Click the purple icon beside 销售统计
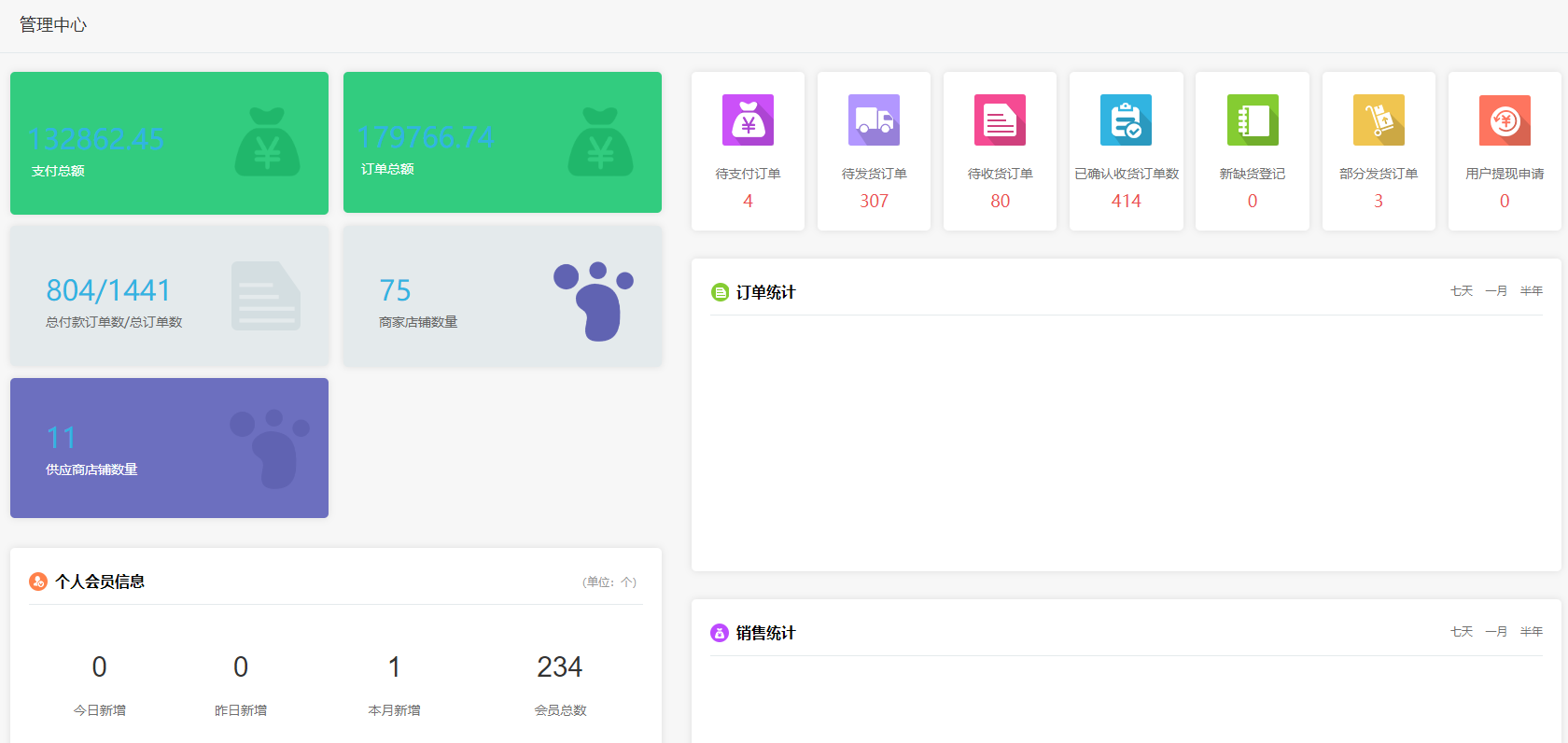1568x743 pixels. coord(720,633)
